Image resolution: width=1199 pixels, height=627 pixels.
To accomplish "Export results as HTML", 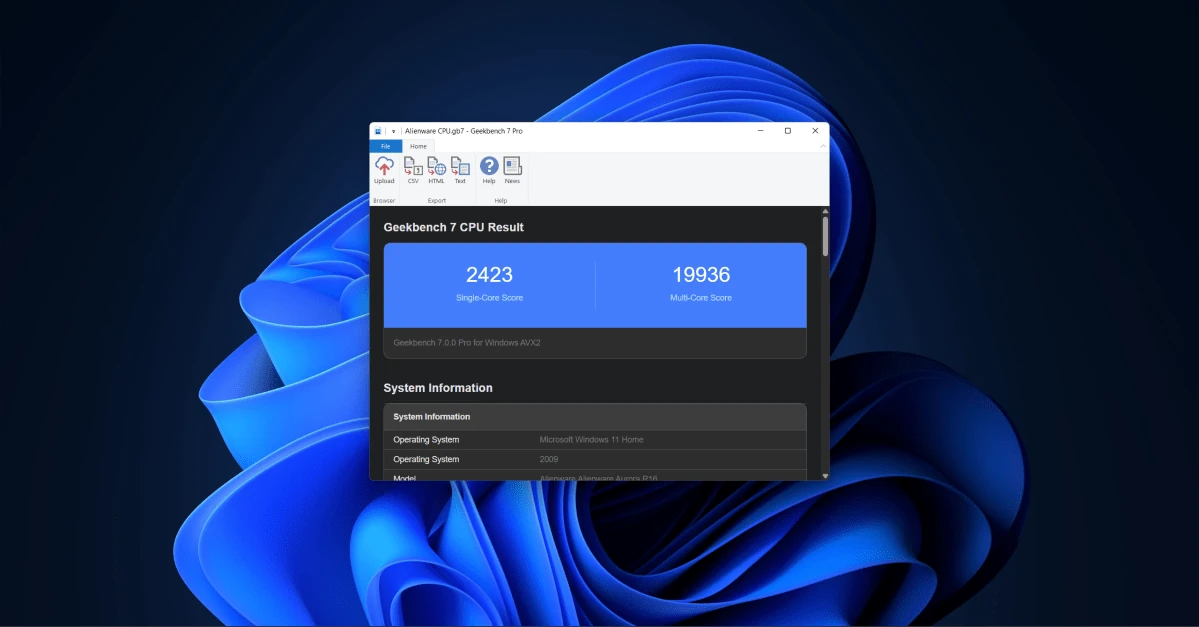I will click(x=437, y=171).
